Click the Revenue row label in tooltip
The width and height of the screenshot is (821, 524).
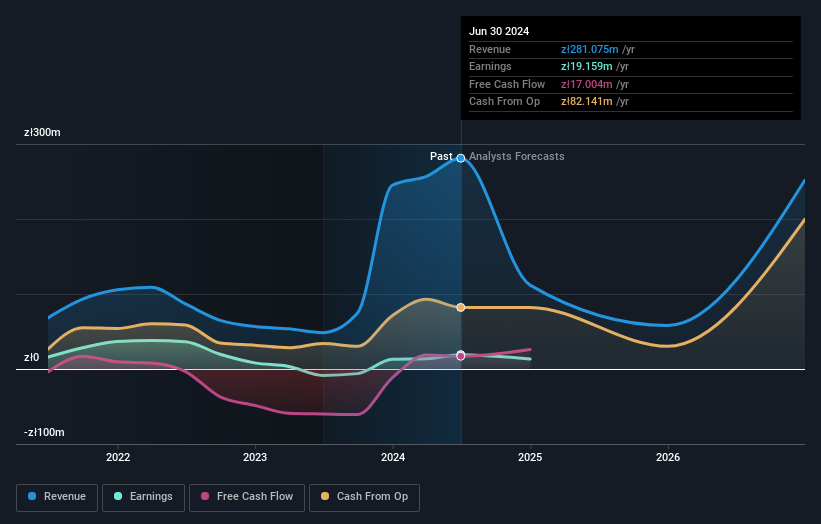pos(490,49)
